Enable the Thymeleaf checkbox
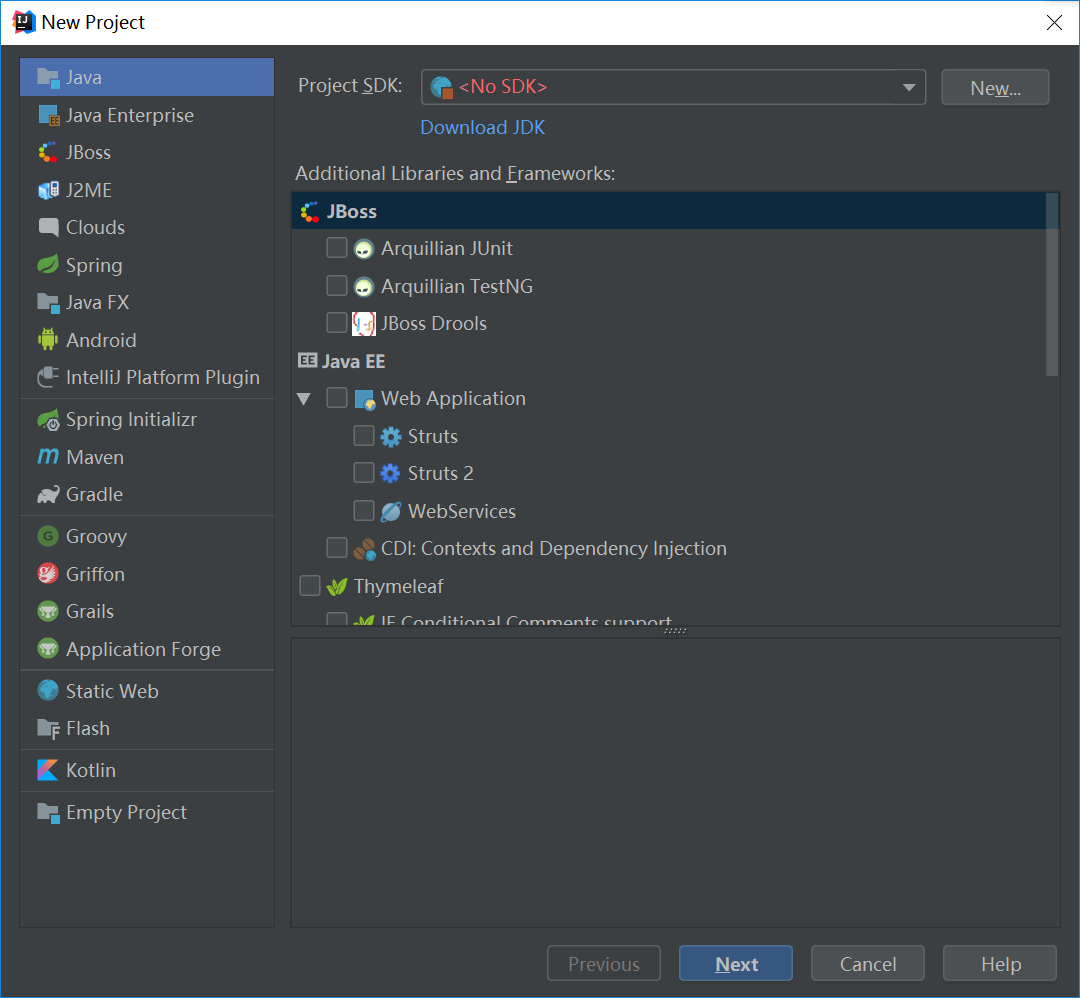This screenshot has height=998, width=1080. click(310, 585)
